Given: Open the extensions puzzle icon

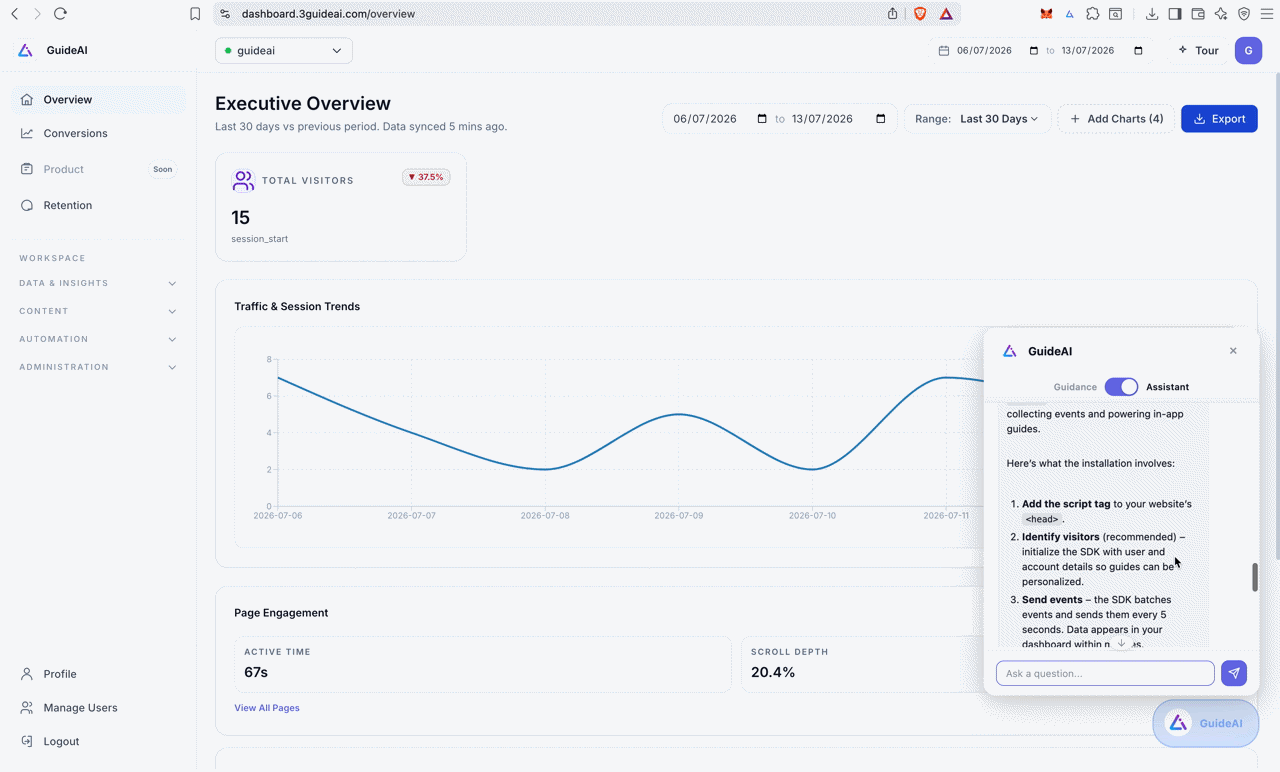Looking at the screenshot, I should tap(1092, 14).
